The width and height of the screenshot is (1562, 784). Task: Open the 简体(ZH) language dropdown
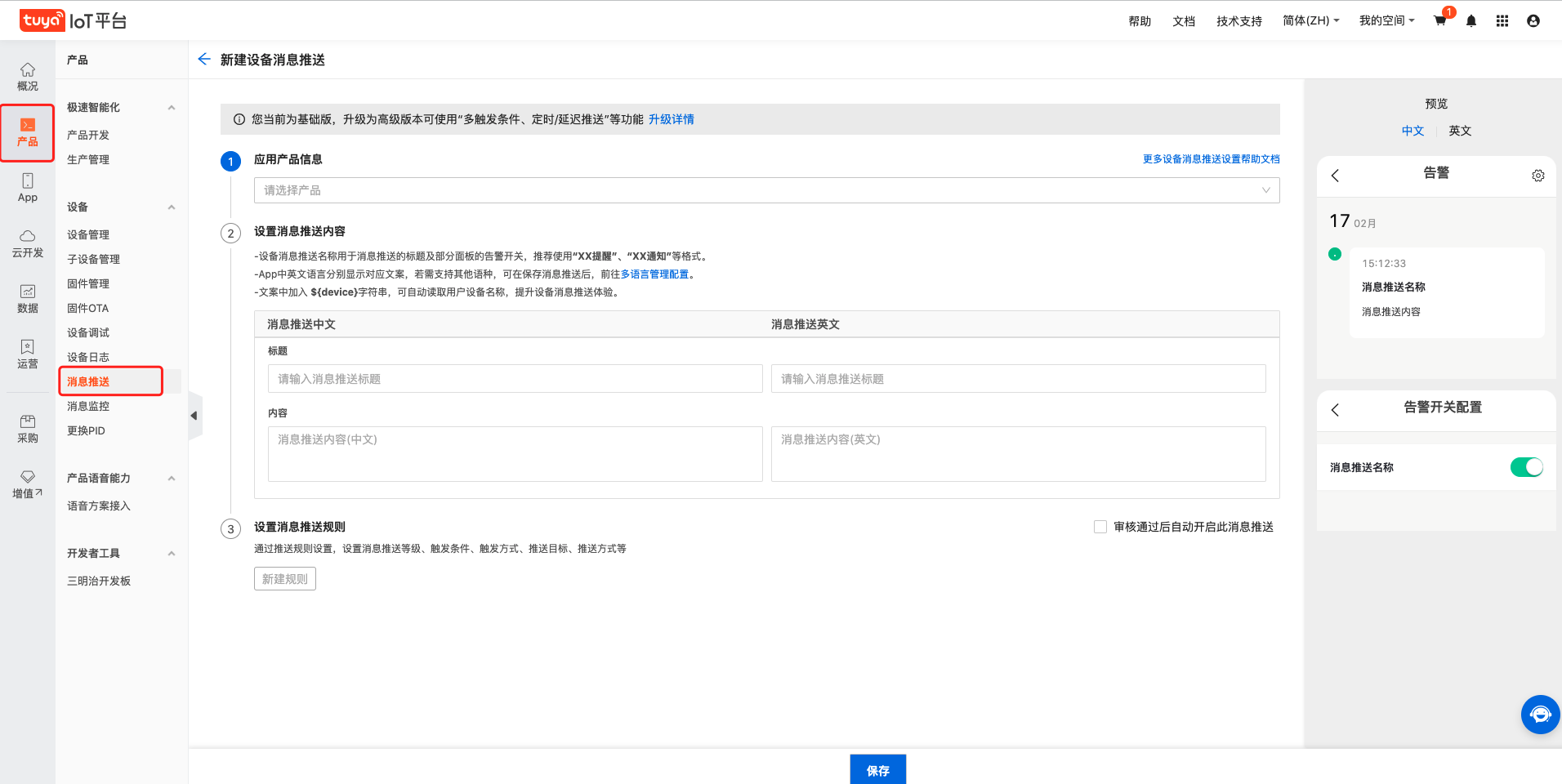[x=1310, y=21]
